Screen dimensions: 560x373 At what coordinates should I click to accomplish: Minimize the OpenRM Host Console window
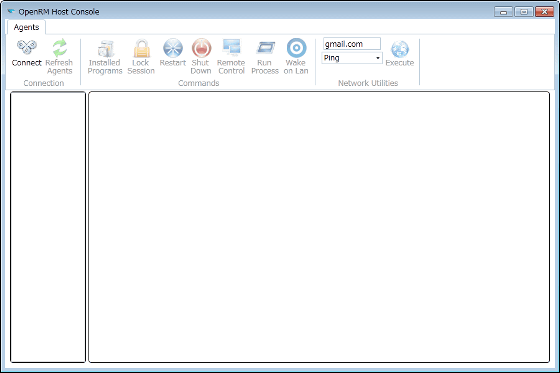(504, 12)
